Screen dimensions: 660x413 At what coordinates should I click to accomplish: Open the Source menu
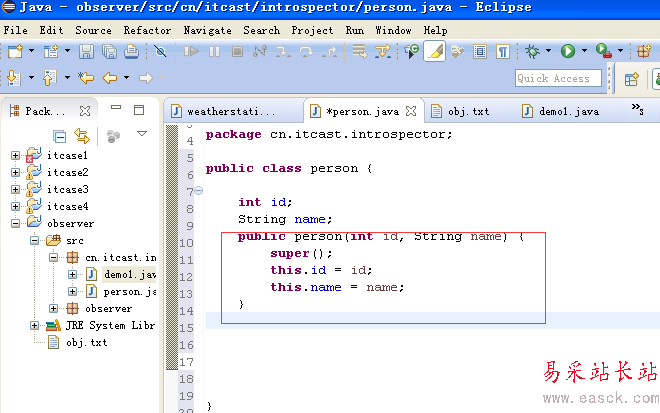click(93, 30)
